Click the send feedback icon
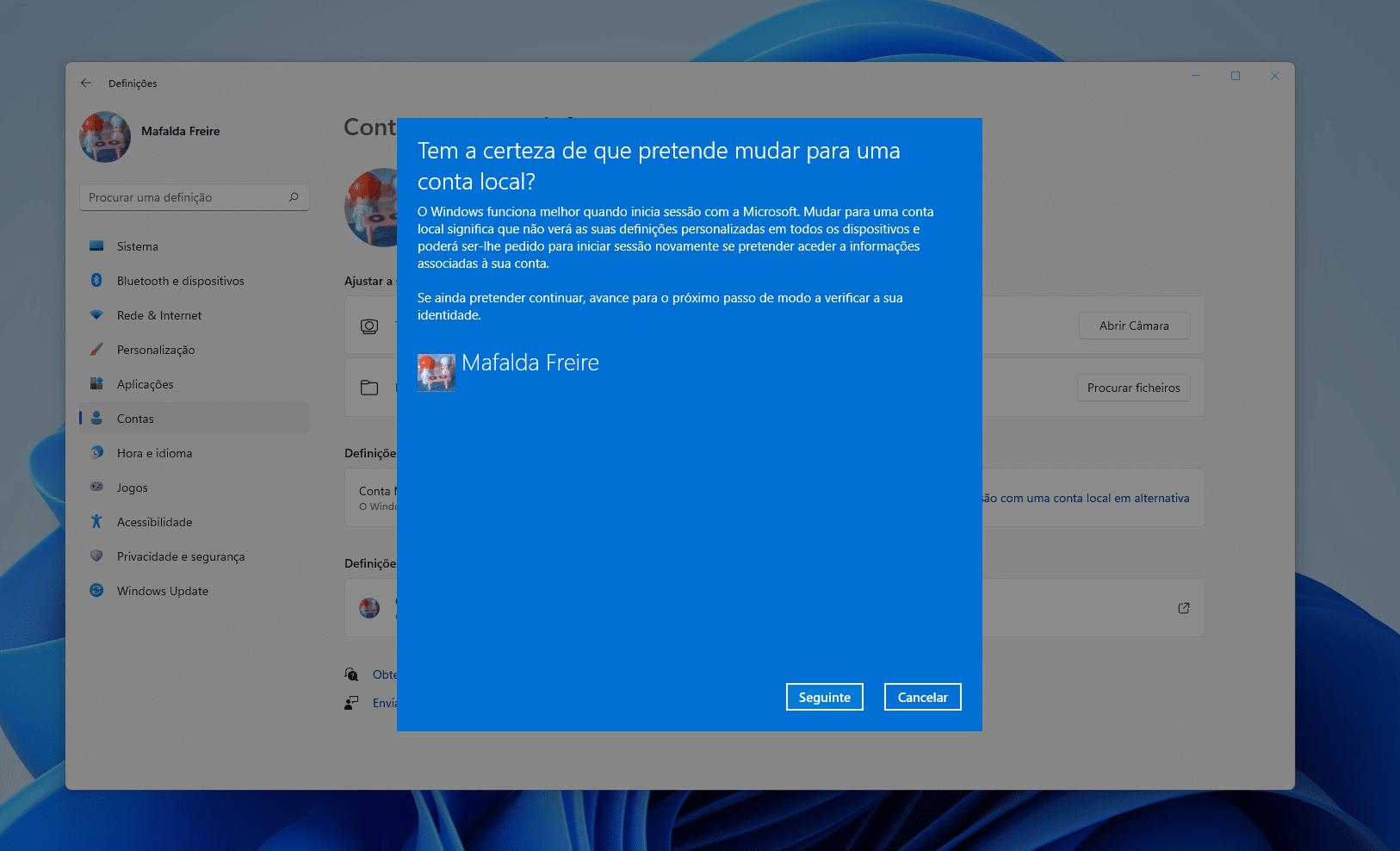This screenshot has width=1400, height=851. point(351,703)
